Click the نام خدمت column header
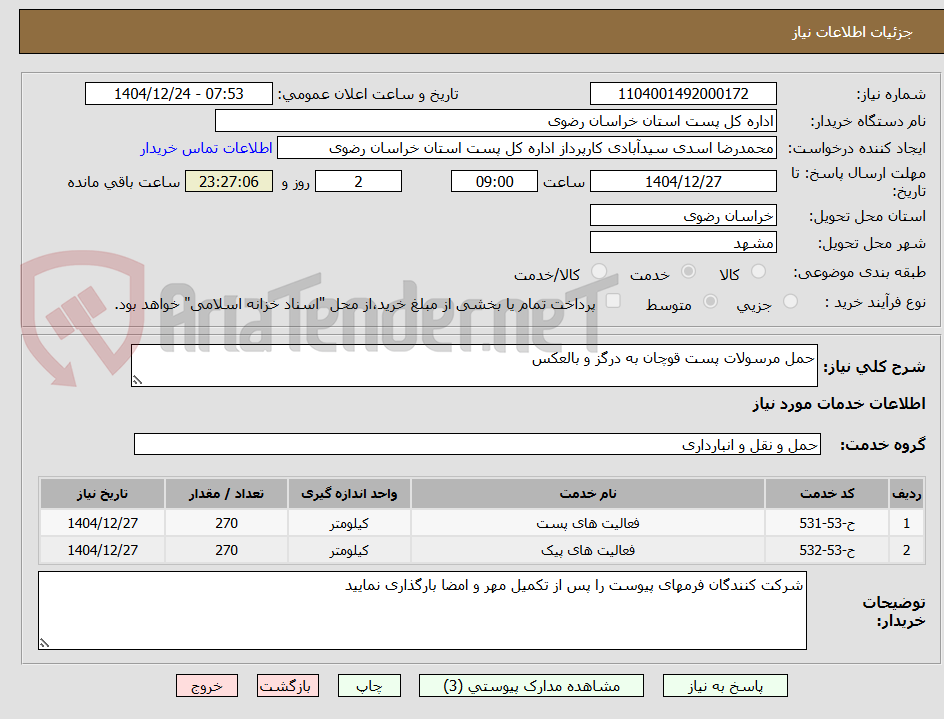This screenshot has width=944, height=719. click(588, 494)
